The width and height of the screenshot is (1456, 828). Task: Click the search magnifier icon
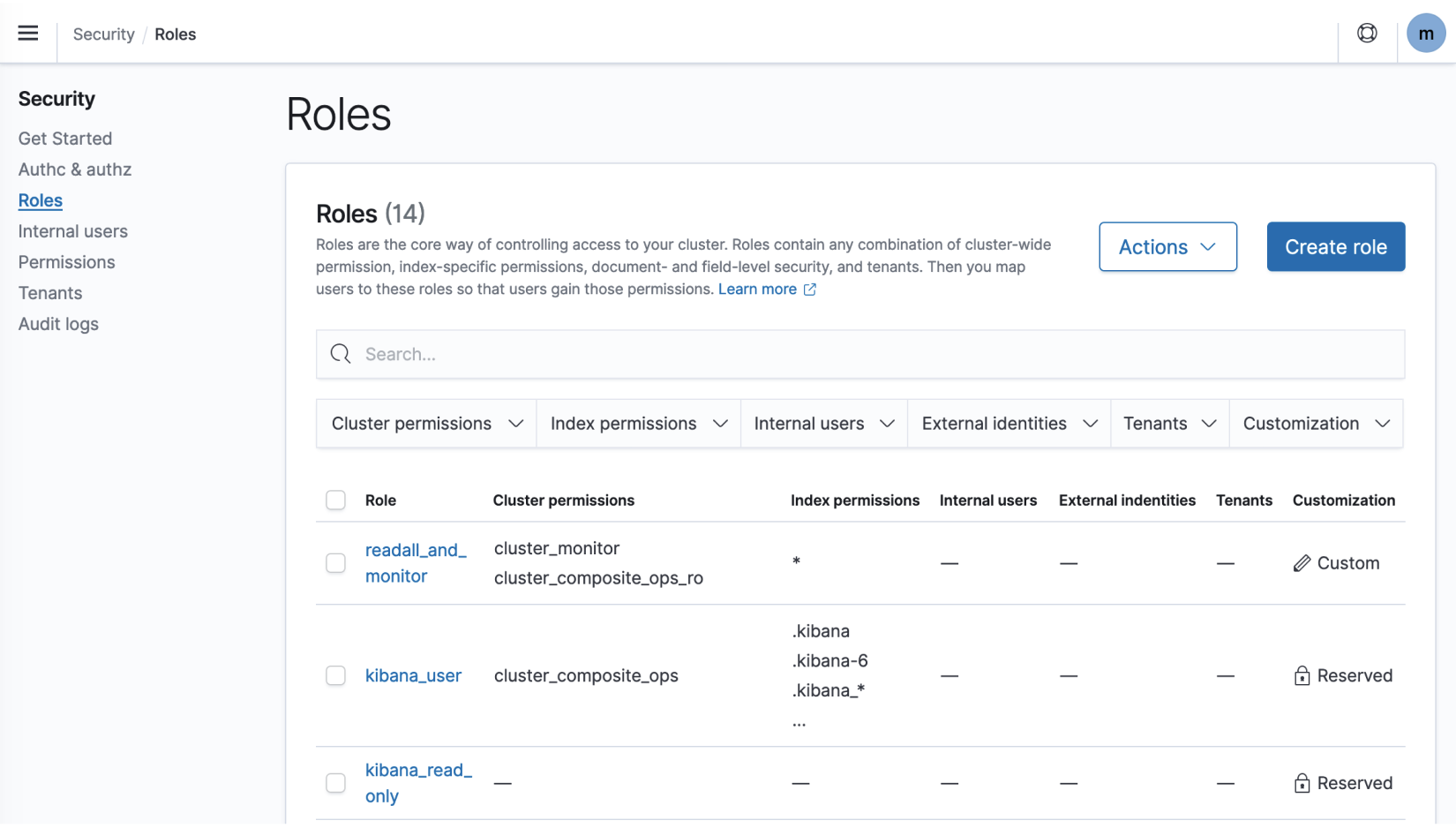[341, 354]
